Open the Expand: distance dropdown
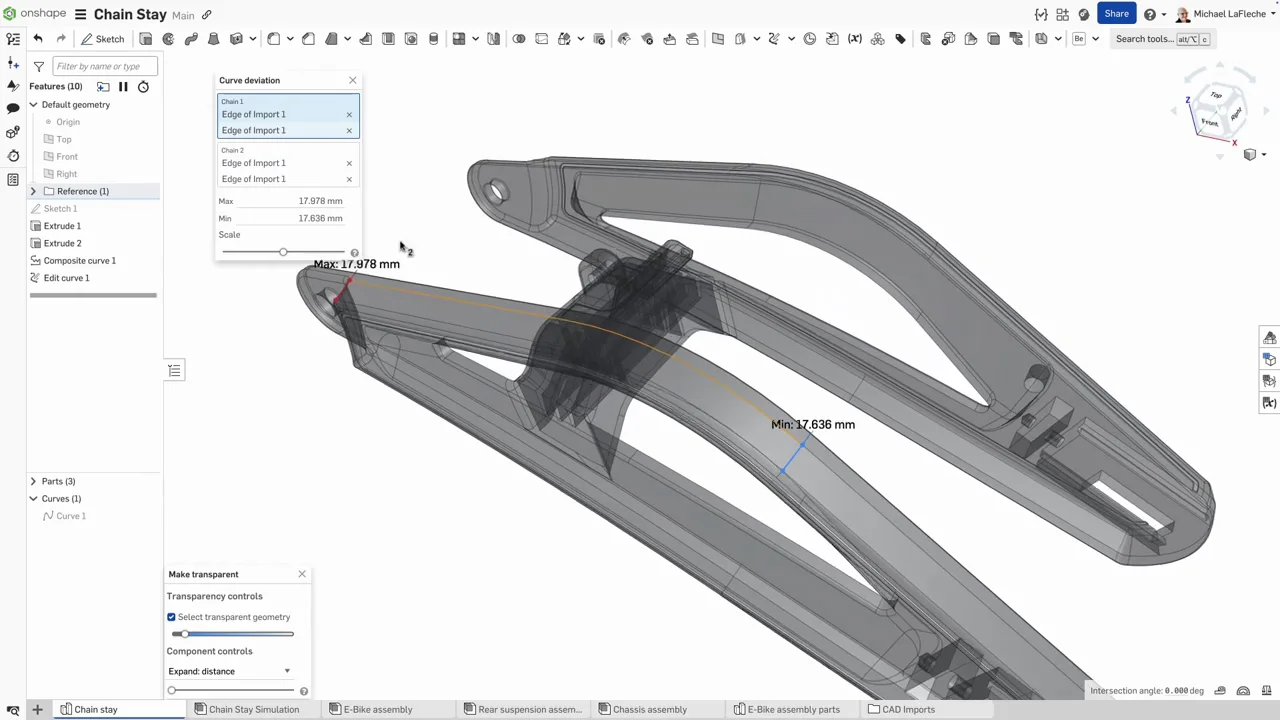 pos(229,671)
